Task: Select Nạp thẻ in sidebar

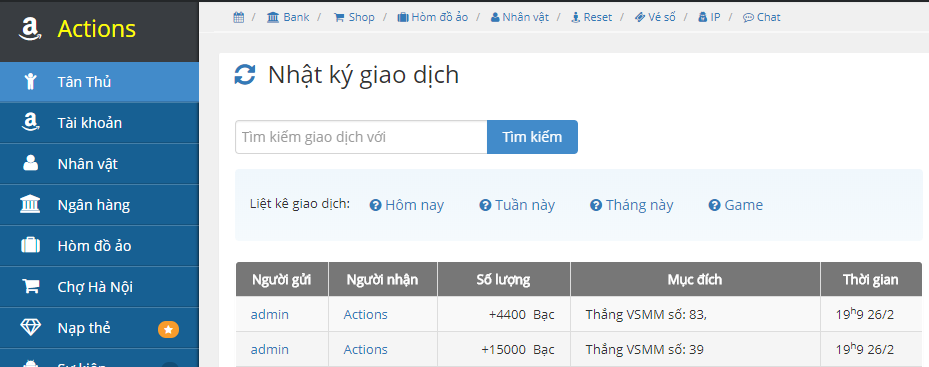Action: coord(99,327)
